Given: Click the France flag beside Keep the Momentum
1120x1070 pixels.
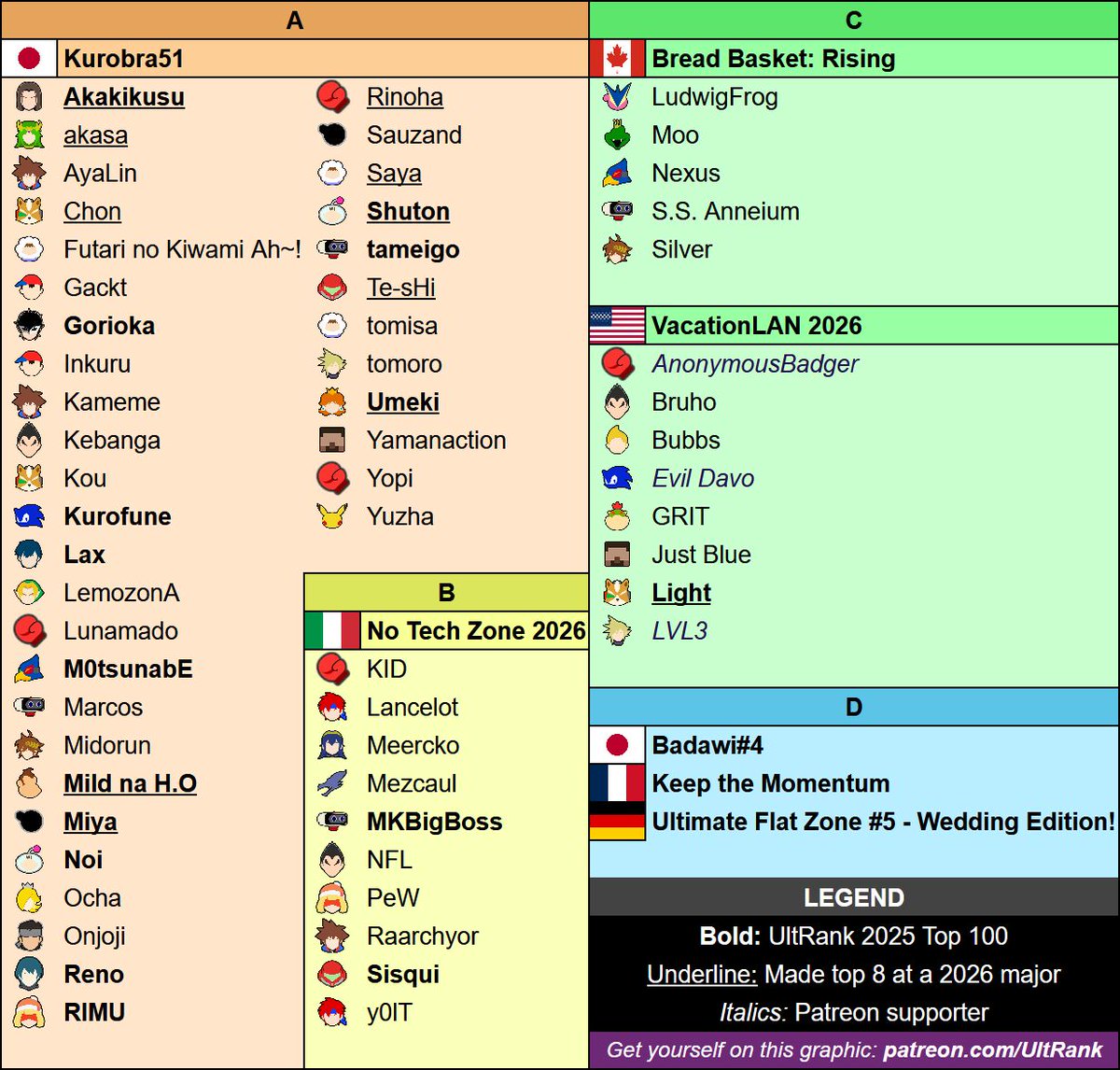Looking at the screenshot, I should pyautogui.click(x=617, y=783).
